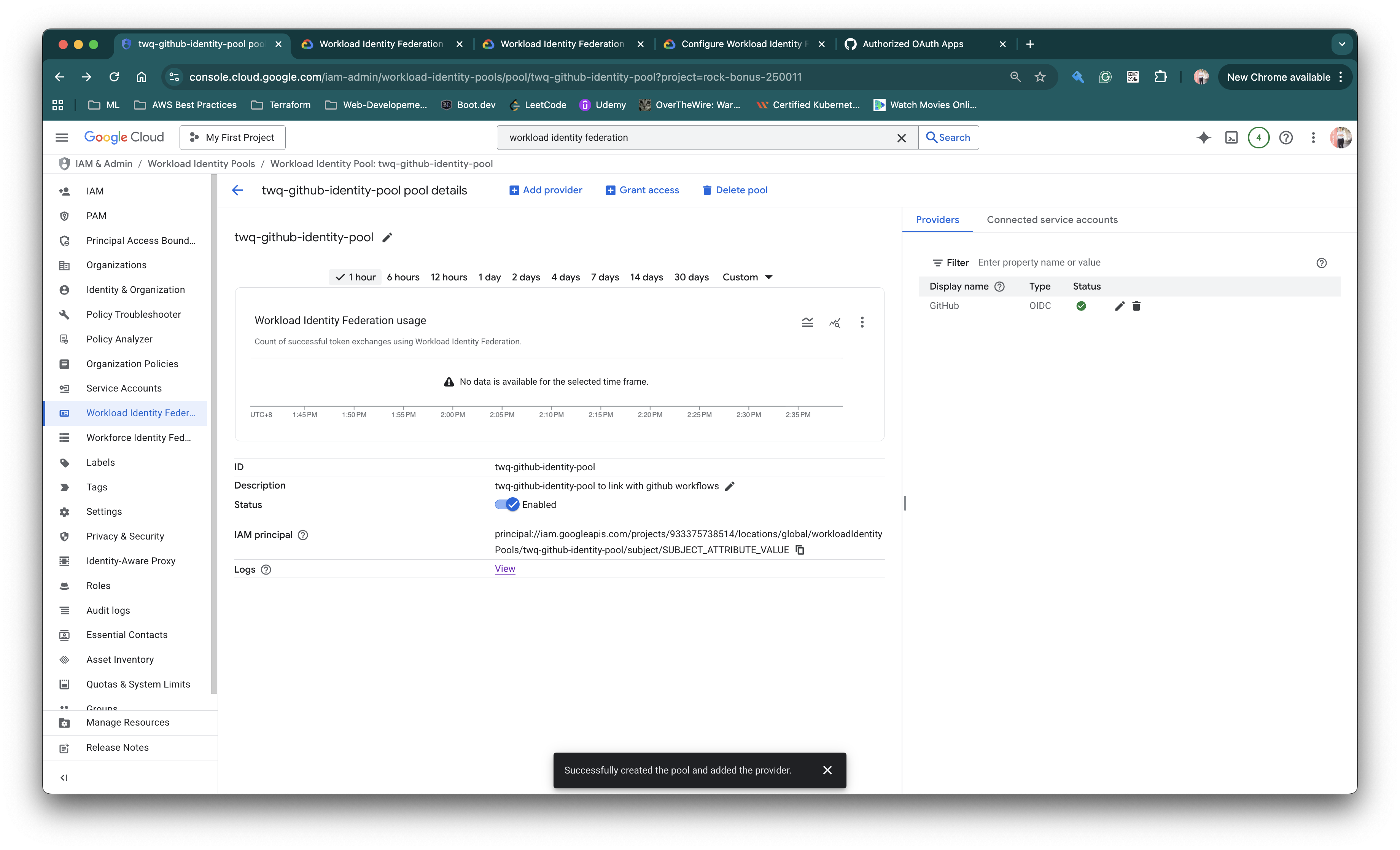
Task: Open the Custom time range dropdown
Action: 747,277
